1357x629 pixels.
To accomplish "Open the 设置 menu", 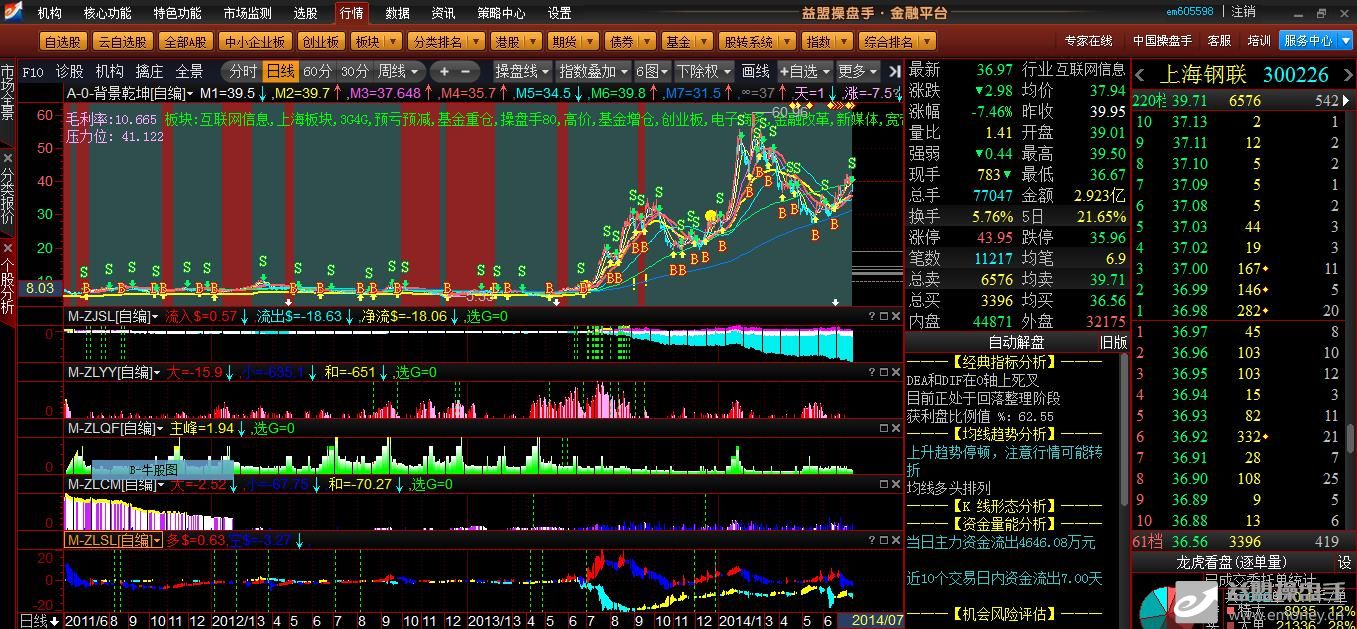I will [560, 13].
